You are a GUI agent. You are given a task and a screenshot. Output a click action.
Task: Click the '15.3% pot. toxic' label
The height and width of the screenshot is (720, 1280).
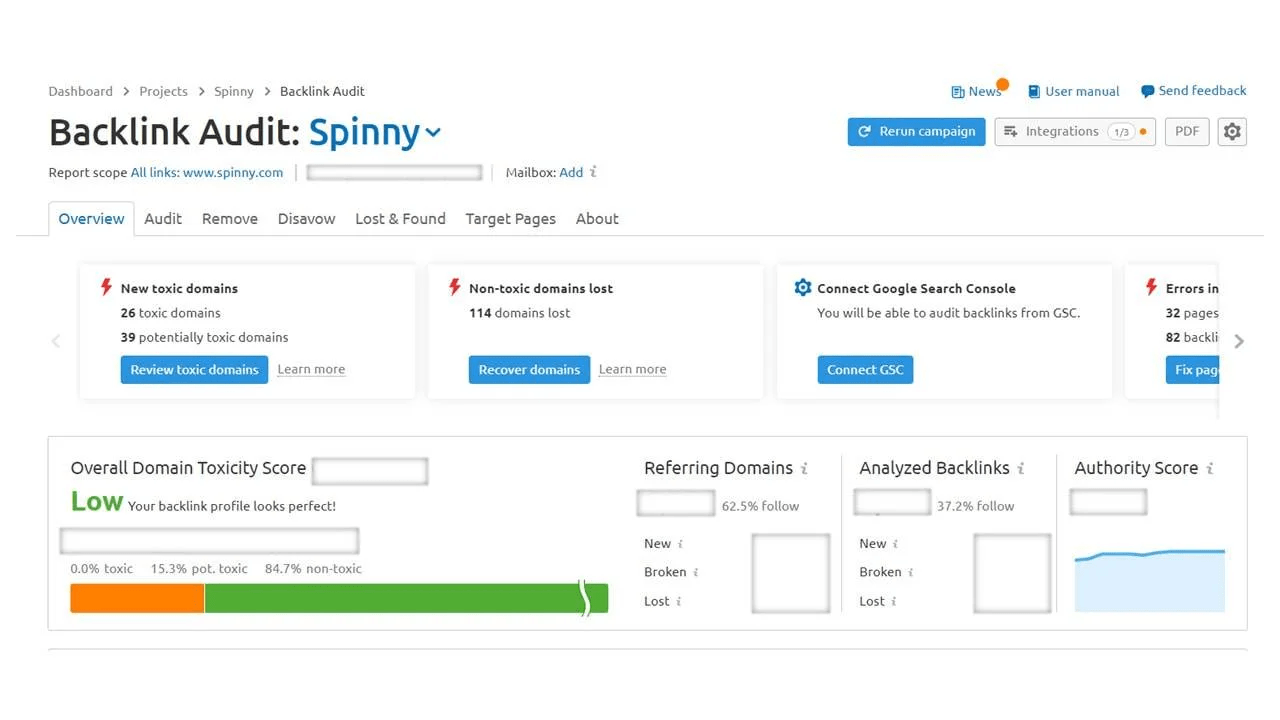[199, 569]
